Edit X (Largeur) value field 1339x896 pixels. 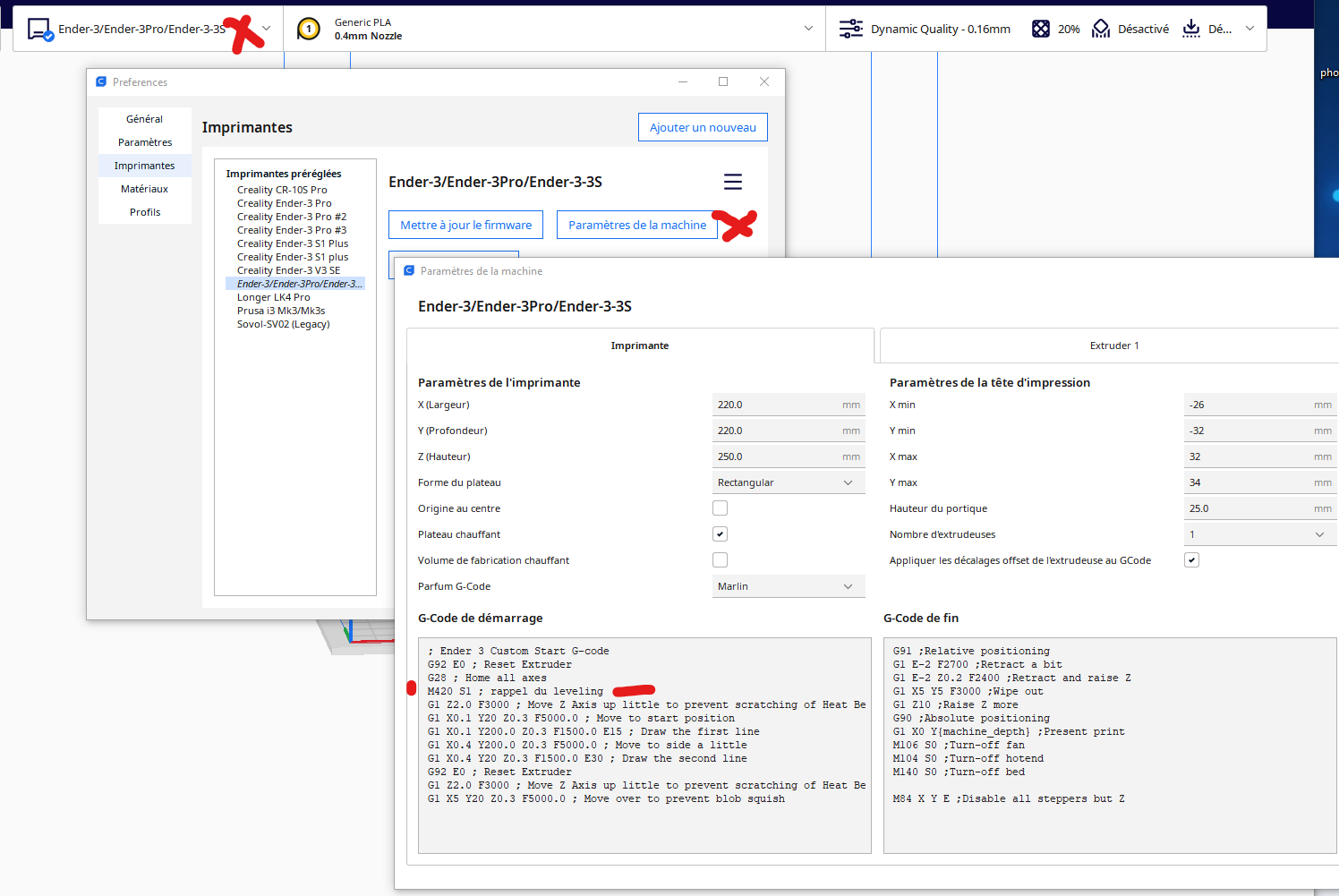click(x=789, y=405)
